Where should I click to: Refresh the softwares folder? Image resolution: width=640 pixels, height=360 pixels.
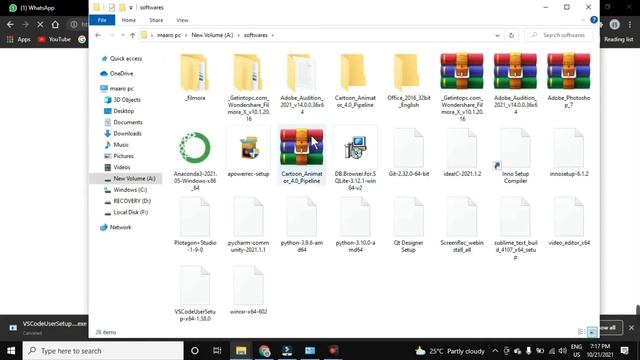[x=511, y=36]
